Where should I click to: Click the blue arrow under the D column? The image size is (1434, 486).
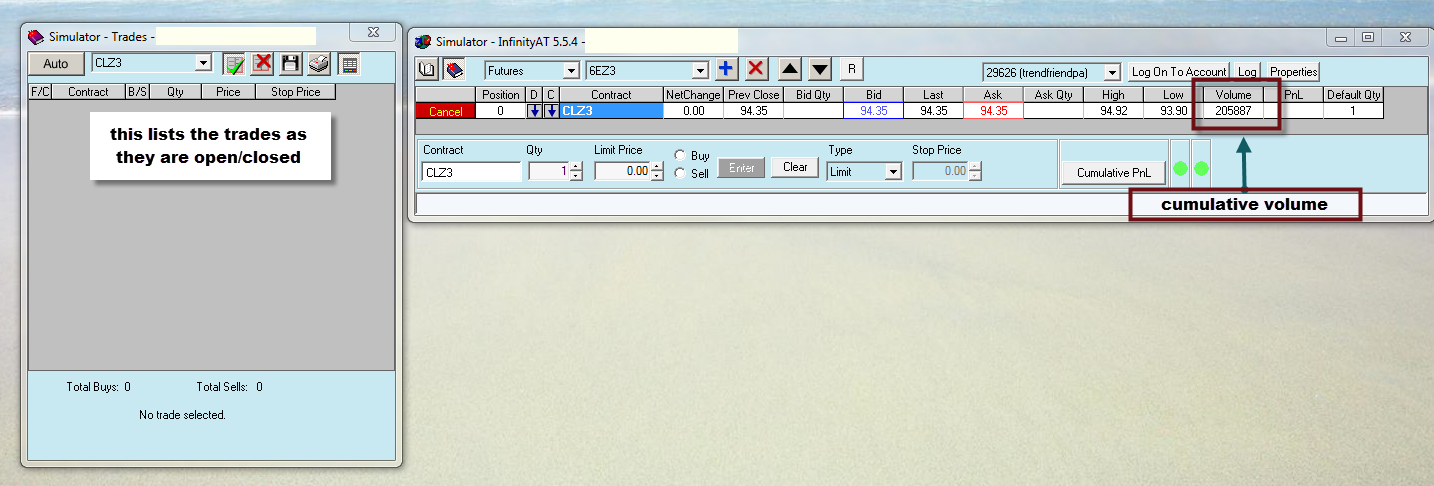[x=535, y=111]
